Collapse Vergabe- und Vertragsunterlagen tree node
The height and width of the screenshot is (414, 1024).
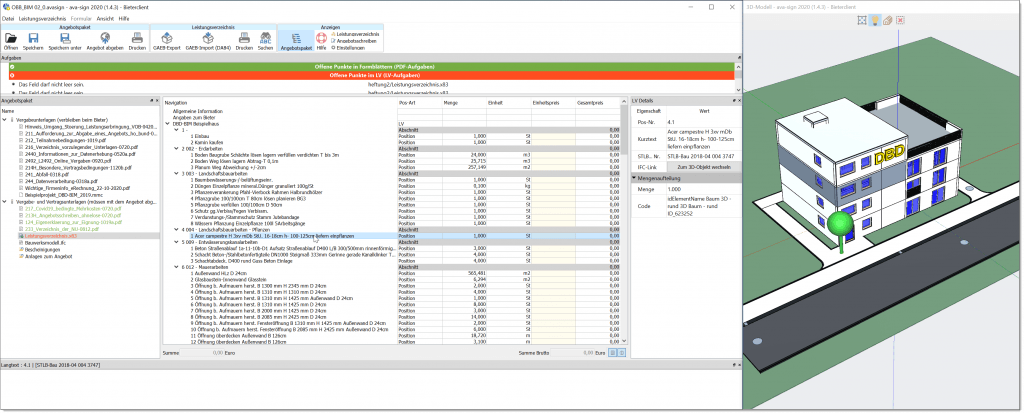tap(5, 201)
